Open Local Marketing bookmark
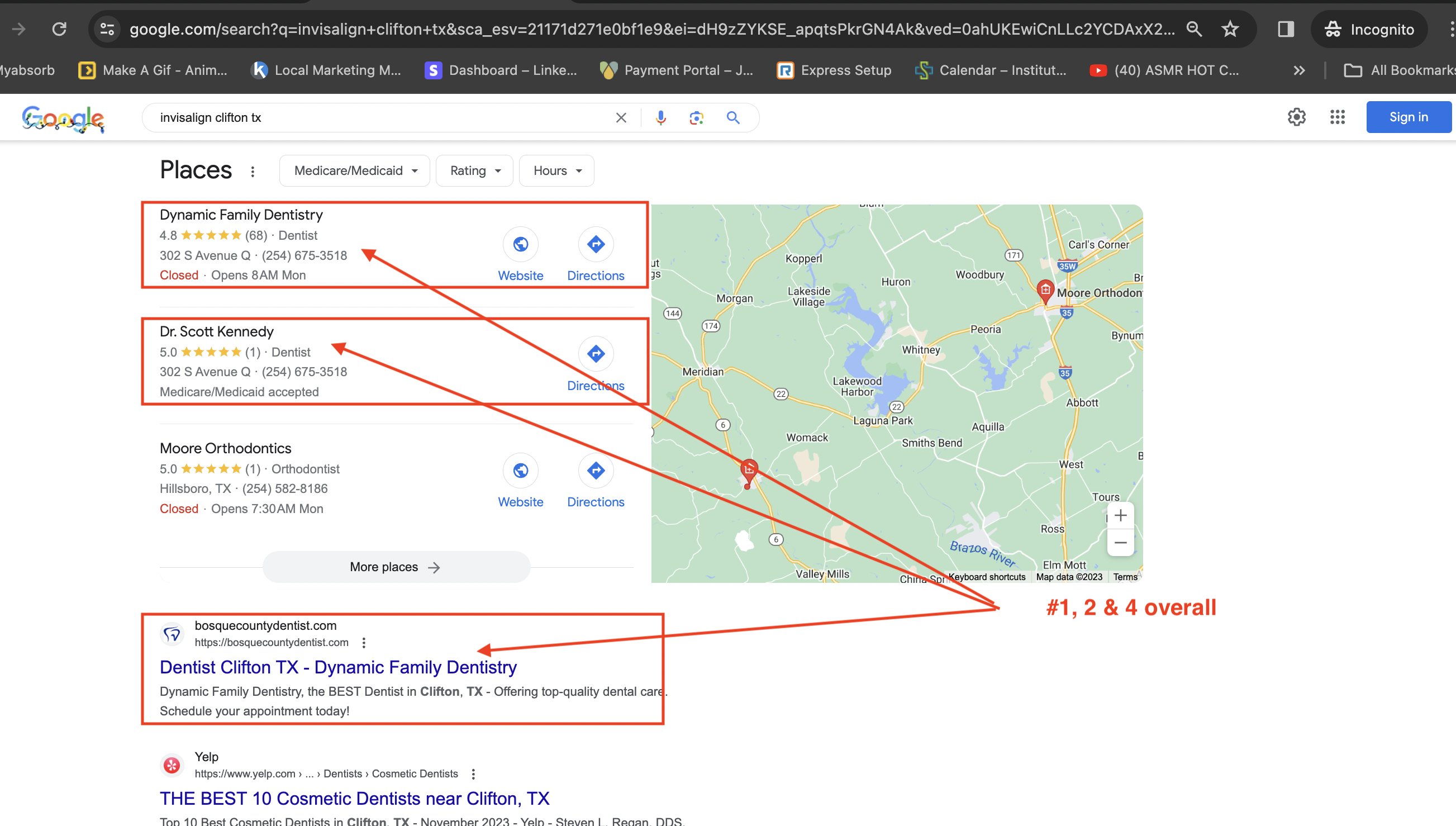 [x=326, y=70]
